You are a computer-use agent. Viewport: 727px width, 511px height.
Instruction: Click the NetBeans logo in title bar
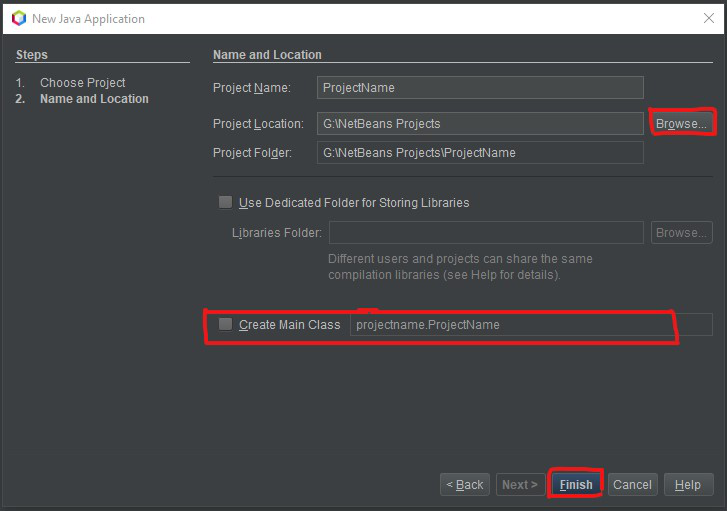[x=19, y=19]
